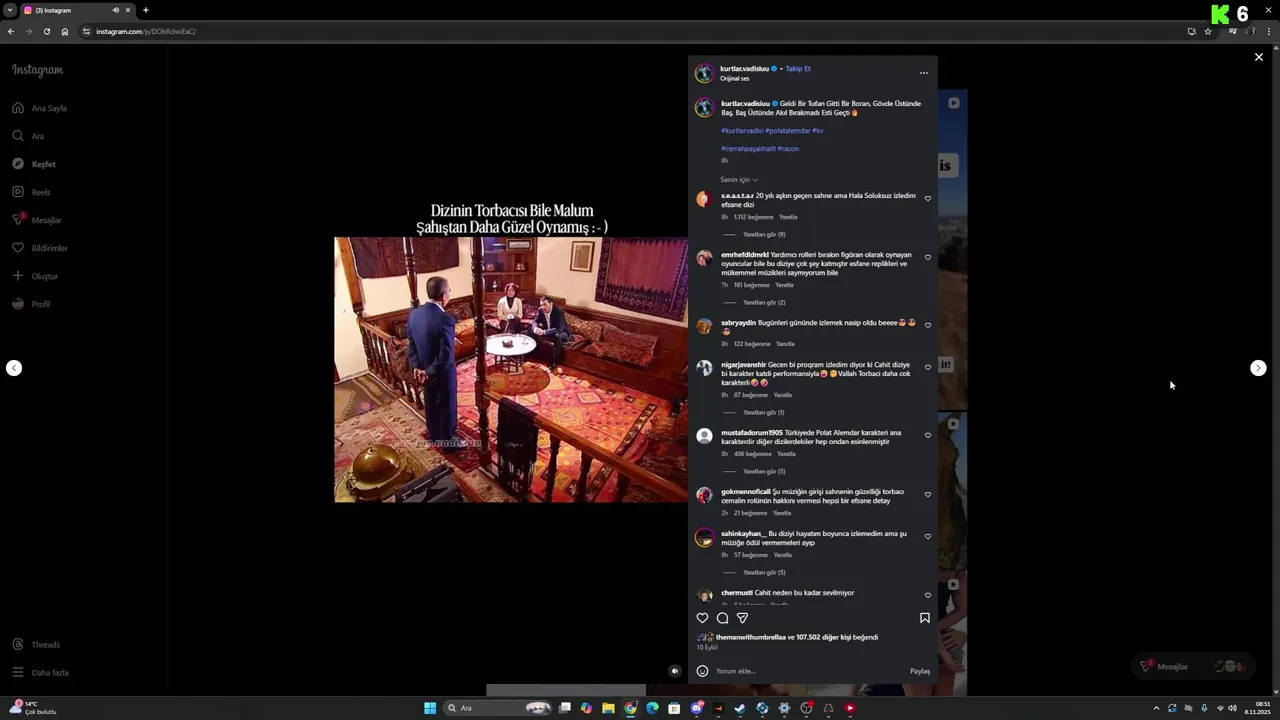Expand replies under mustafadorum1905's comment
Viewport: 1280px width, 720px height.
[764, 472]
